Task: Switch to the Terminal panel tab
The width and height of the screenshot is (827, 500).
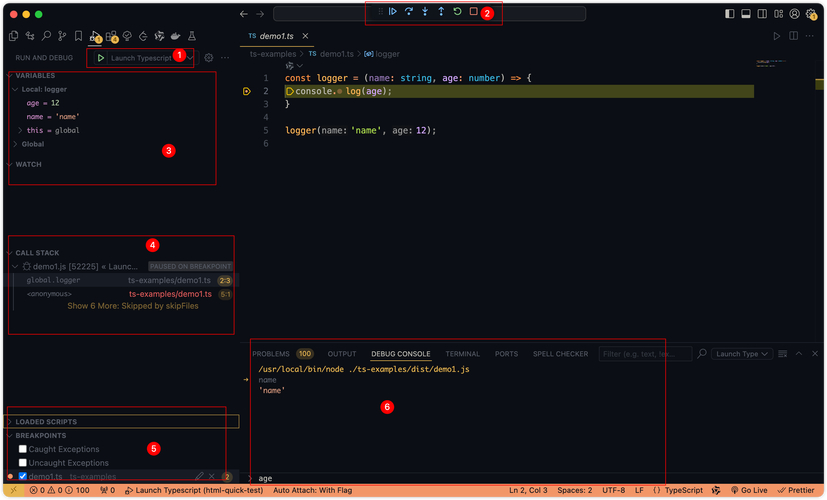Action: [x=462, y=354]
